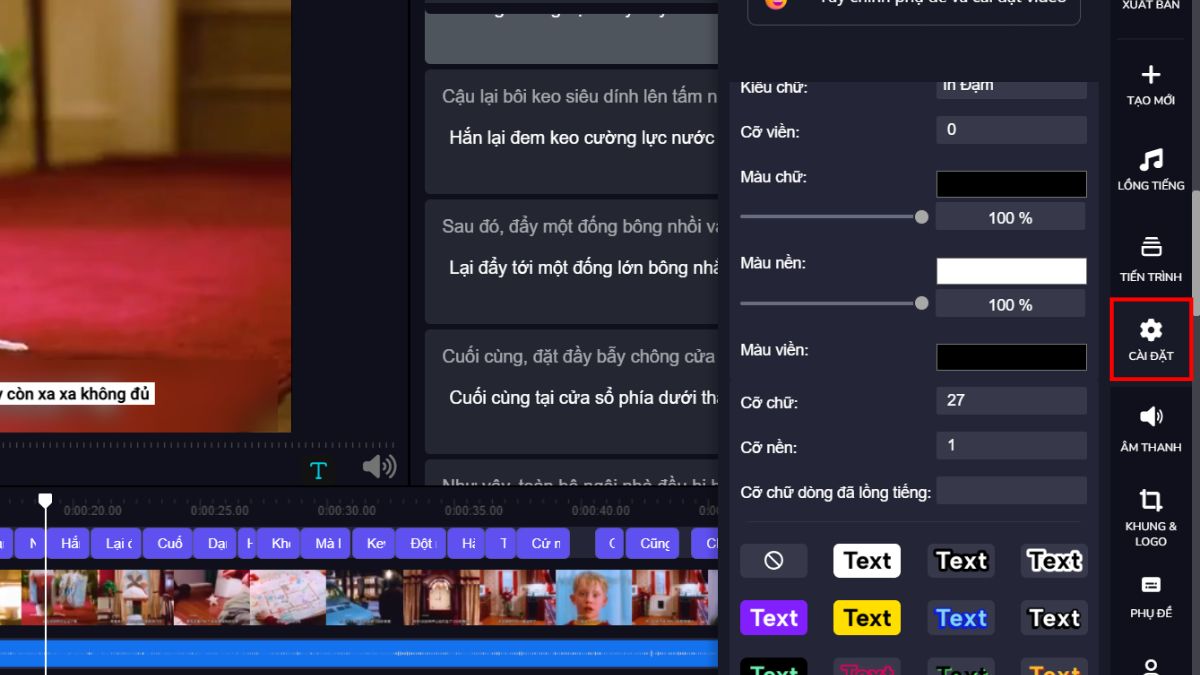Click the timeline playhead handle

[x=45, y=500]
